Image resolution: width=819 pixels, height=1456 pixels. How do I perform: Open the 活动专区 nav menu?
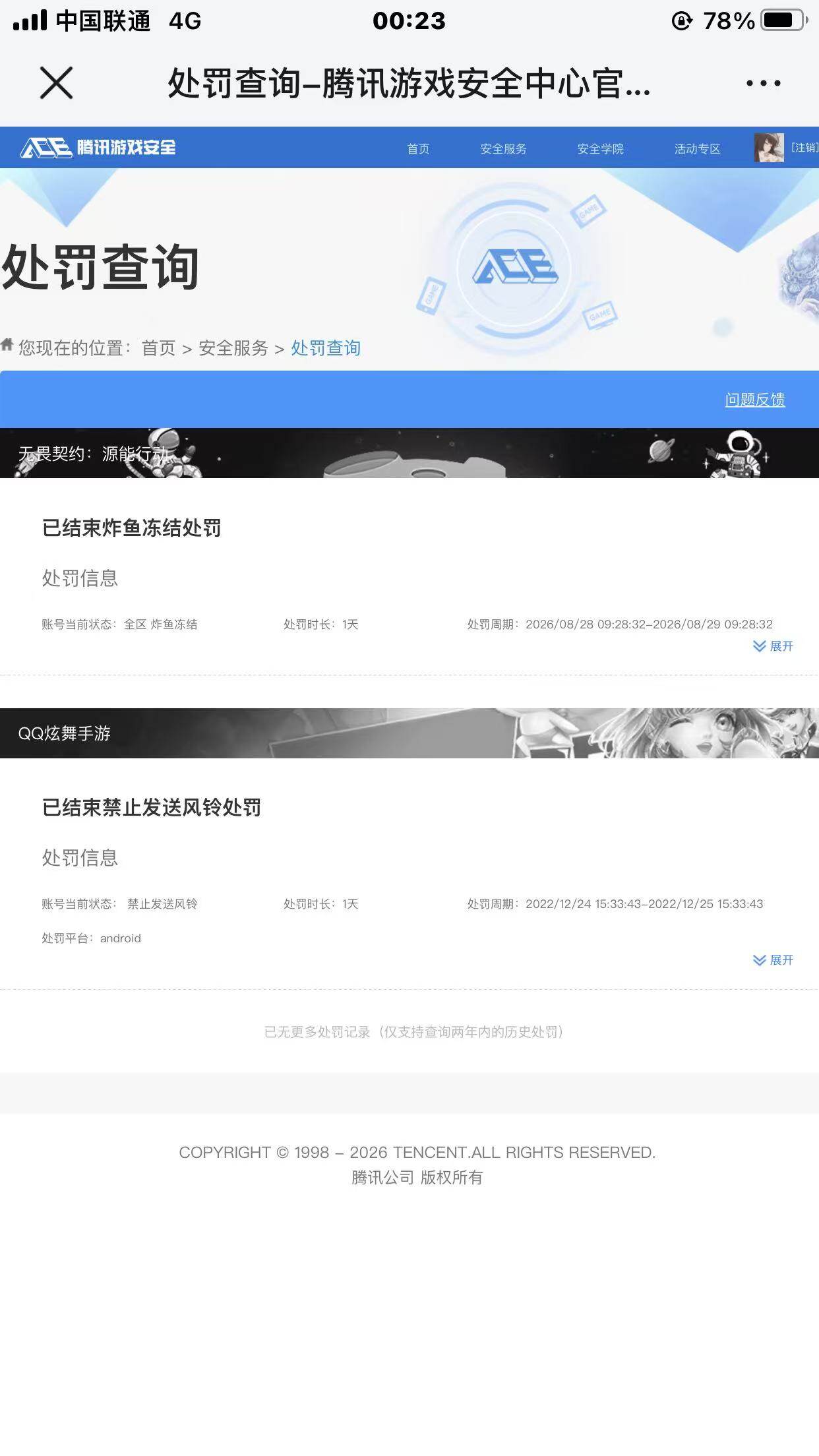tap(697, 149)
